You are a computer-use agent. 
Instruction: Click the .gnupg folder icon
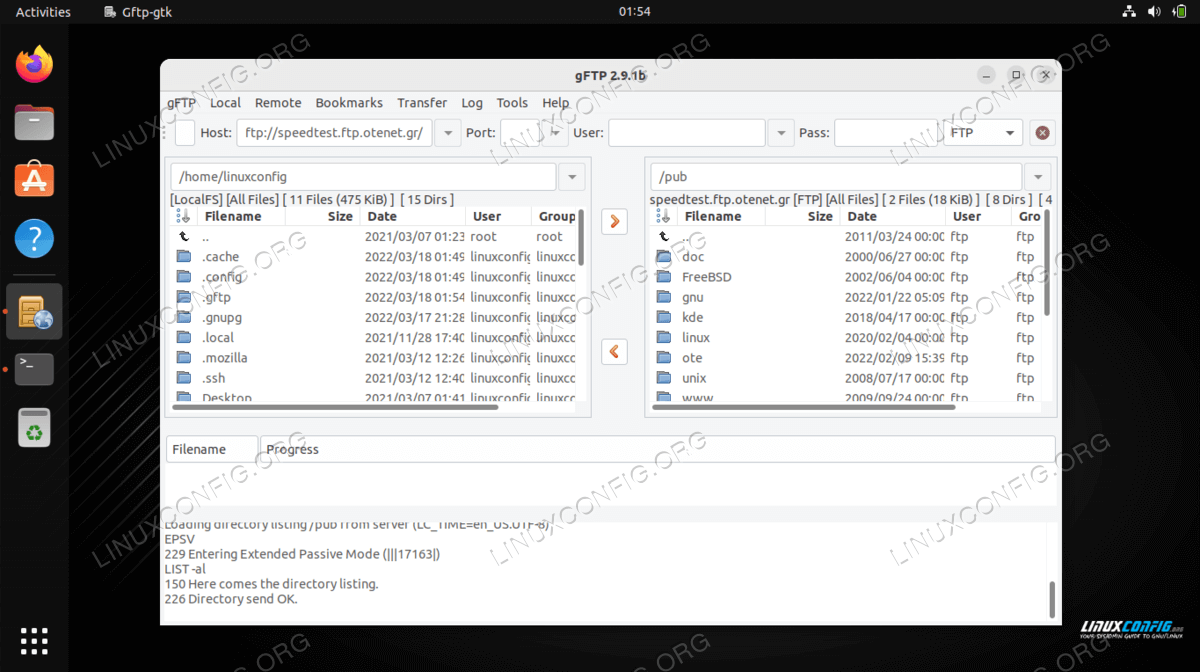click(x=183, y=317)
